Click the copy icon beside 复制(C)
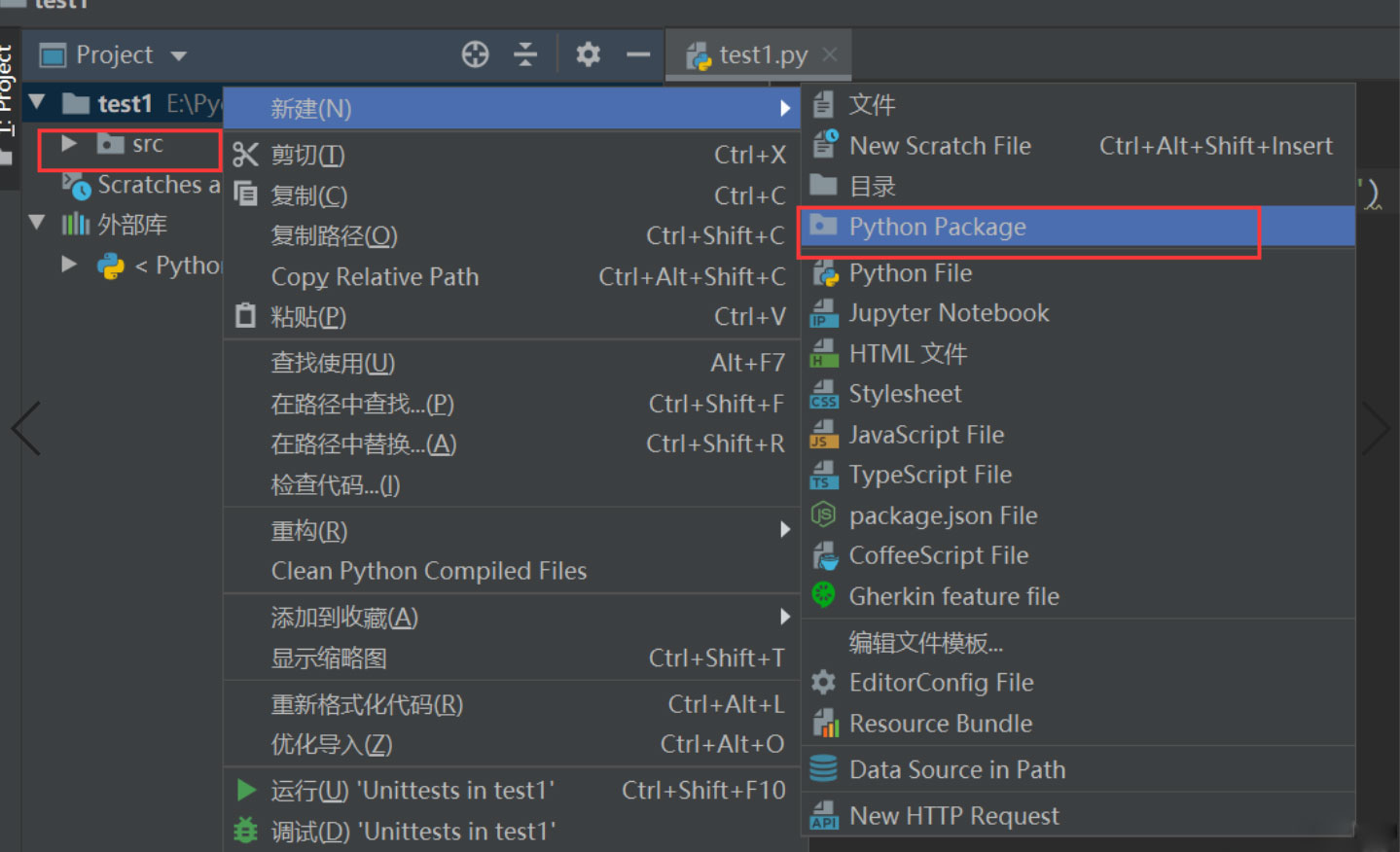 pyautogui.click(x=246, y=195)
